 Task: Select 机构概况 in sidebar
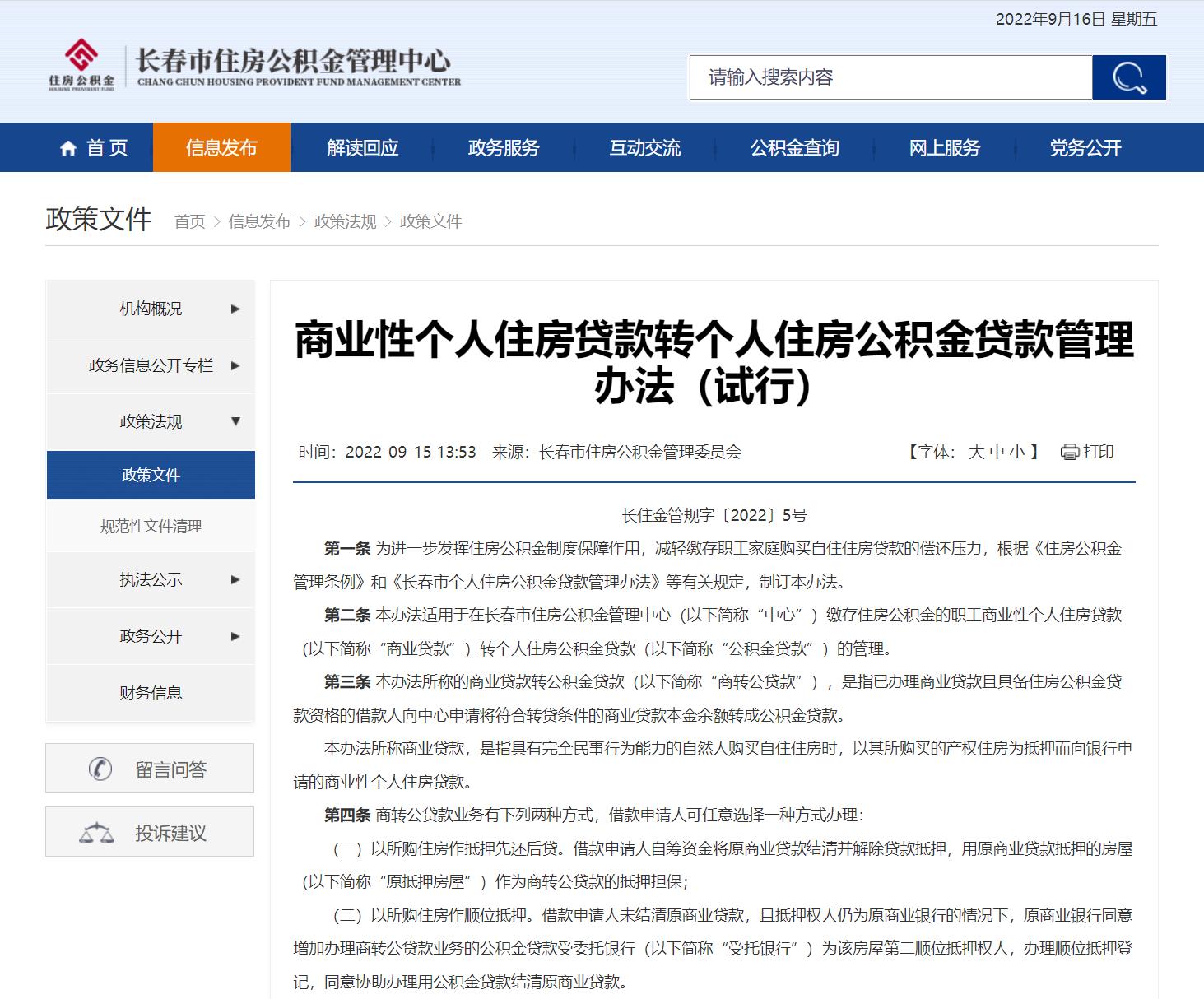tap(151, 309)
